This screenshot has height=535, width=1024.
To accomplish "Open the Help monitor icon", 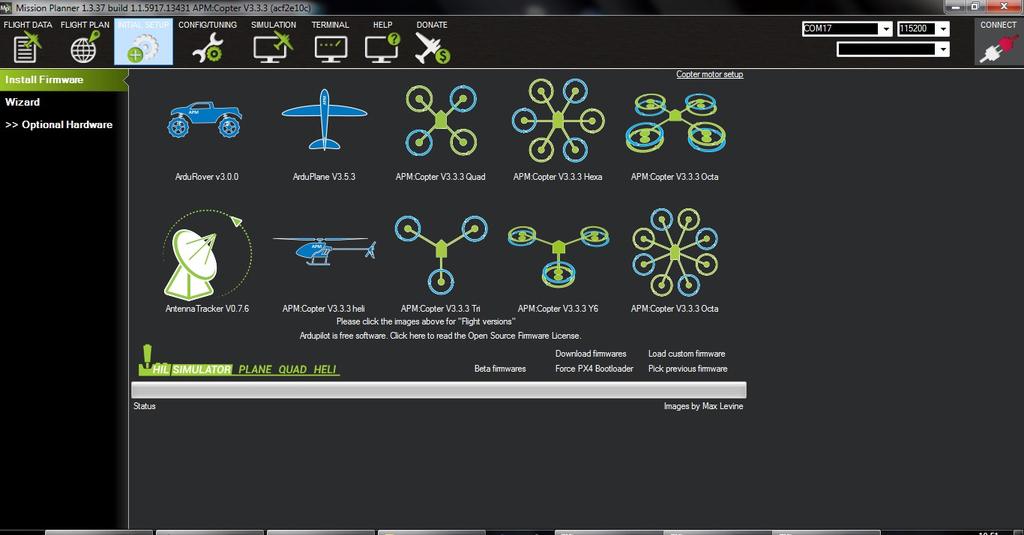I will click(x=382, y=48).
